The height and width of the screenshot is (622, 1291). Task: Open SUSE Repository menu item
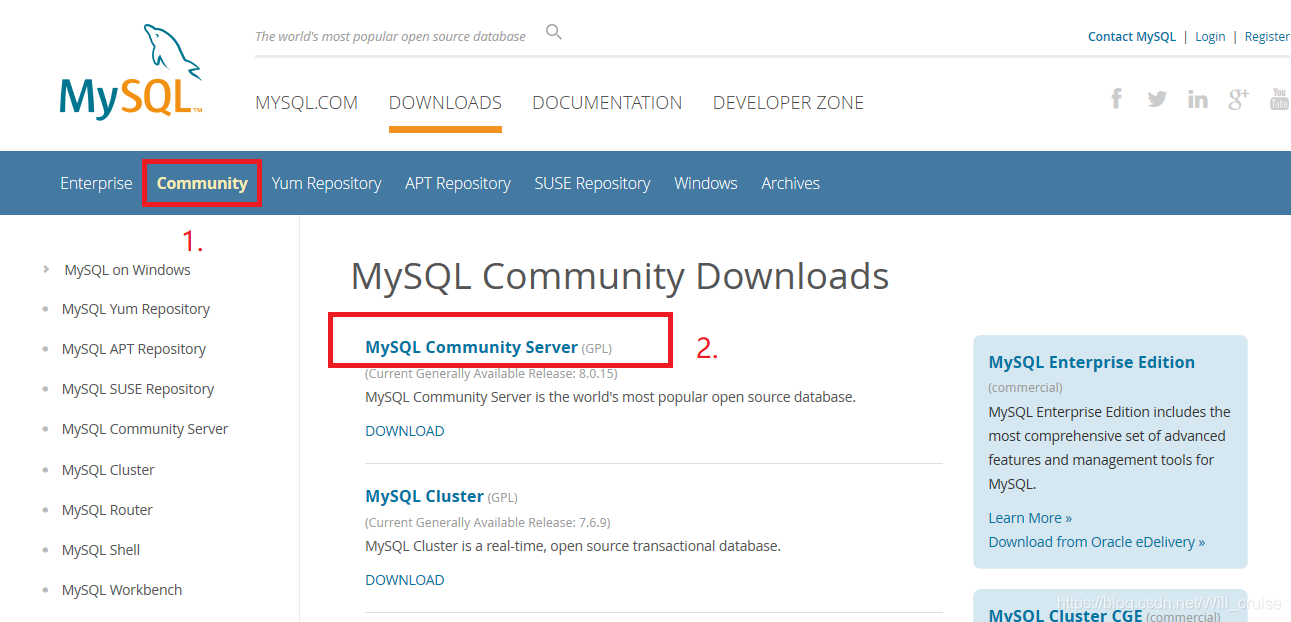[592, 183]
